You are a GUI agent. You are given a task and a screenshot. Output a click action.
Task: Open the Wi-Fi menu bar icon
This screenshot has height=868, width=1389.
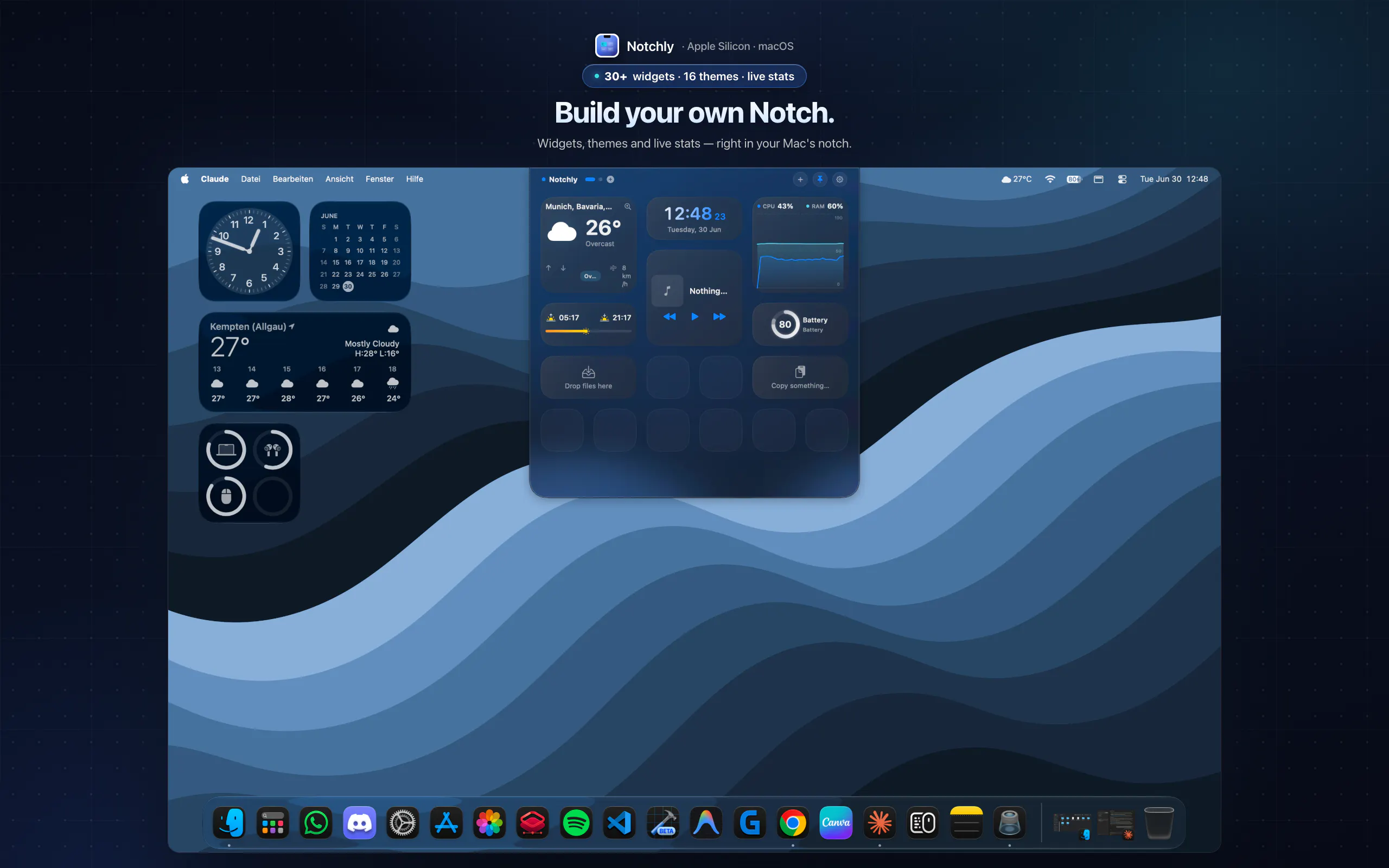point(1050,179)
